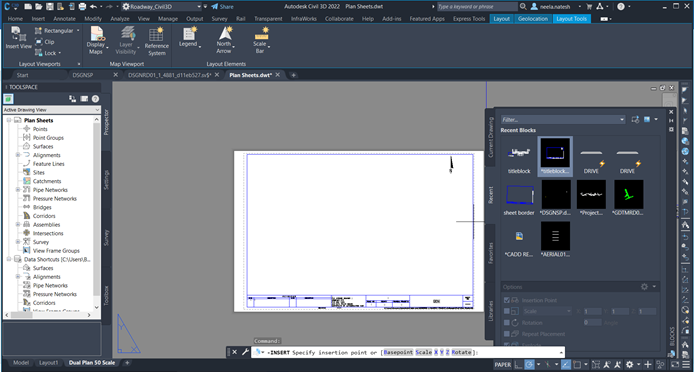This screenshot has height=372, width=694.
Task: Click the browse block file icon
Action: (636, 120)
